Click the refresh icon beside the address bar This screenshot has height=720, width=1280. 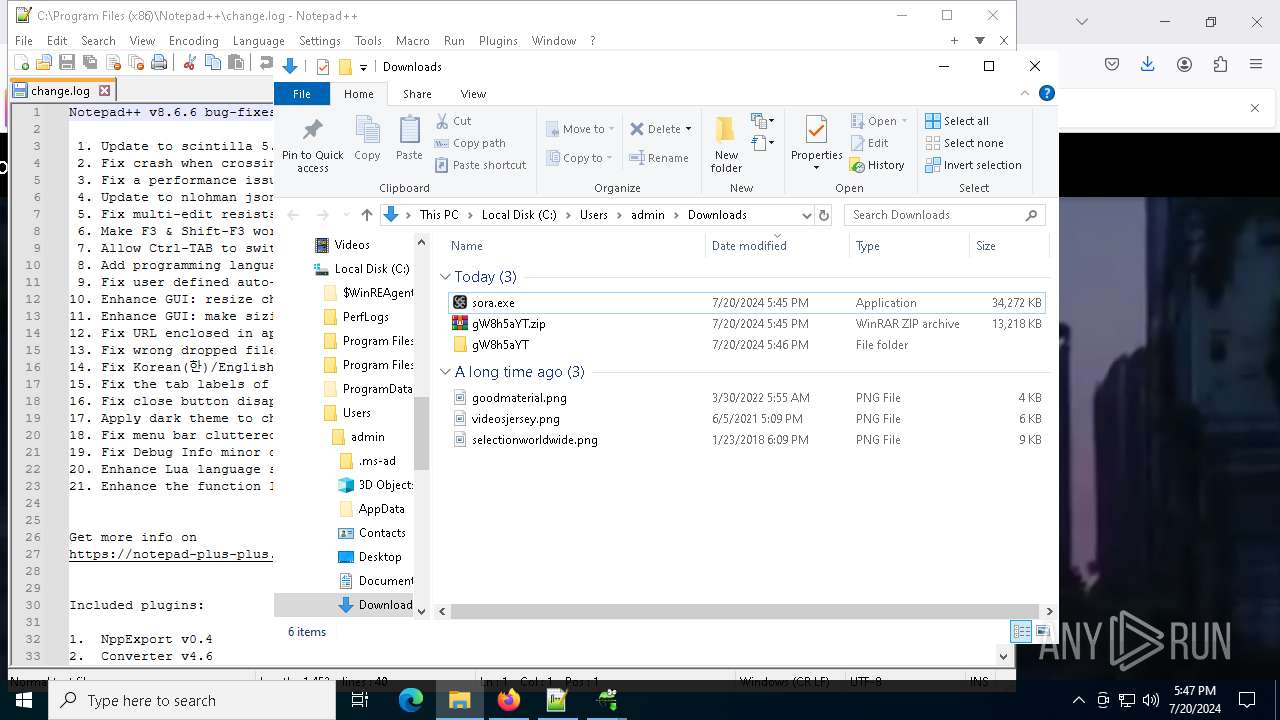point(824,215)
